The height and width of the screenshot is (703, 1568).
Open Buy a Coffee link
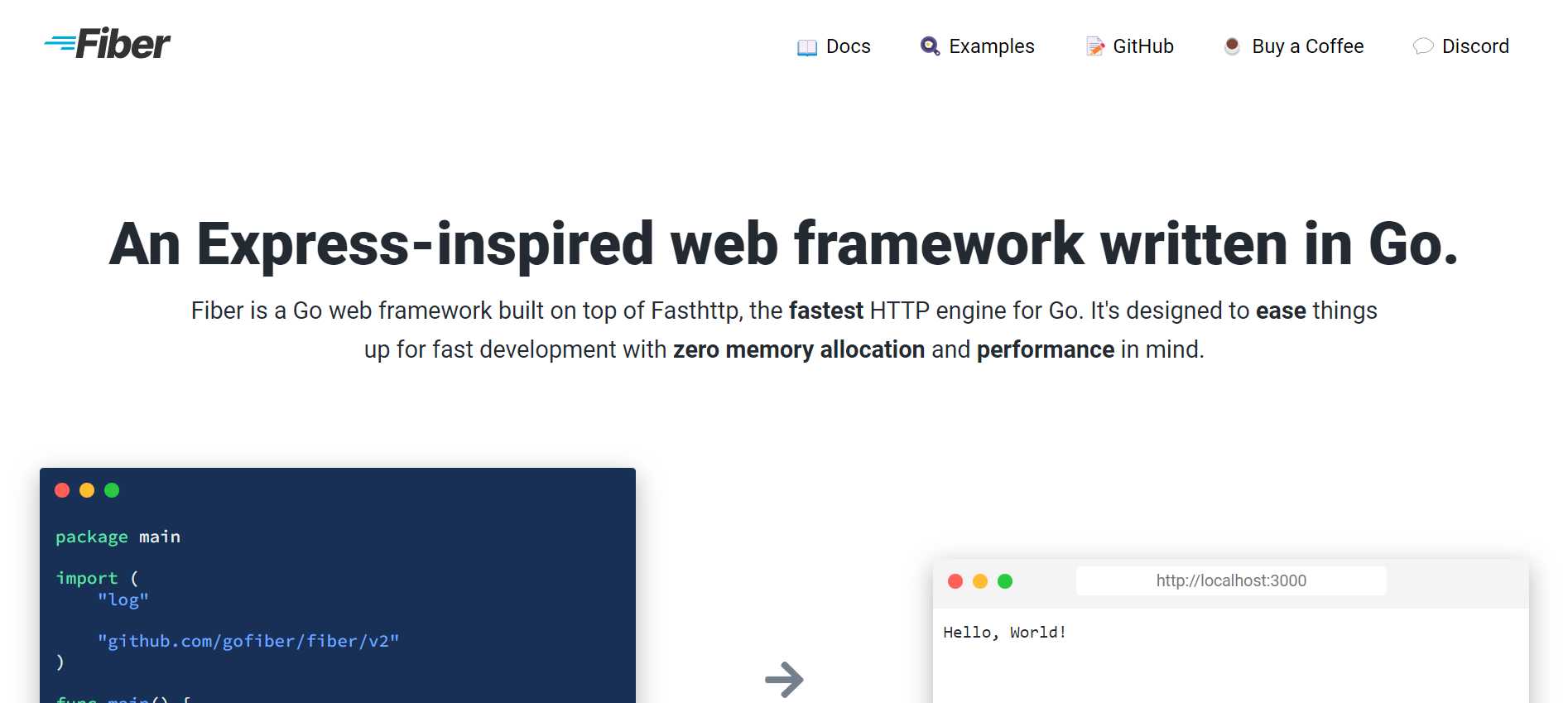click(1308, 46)
